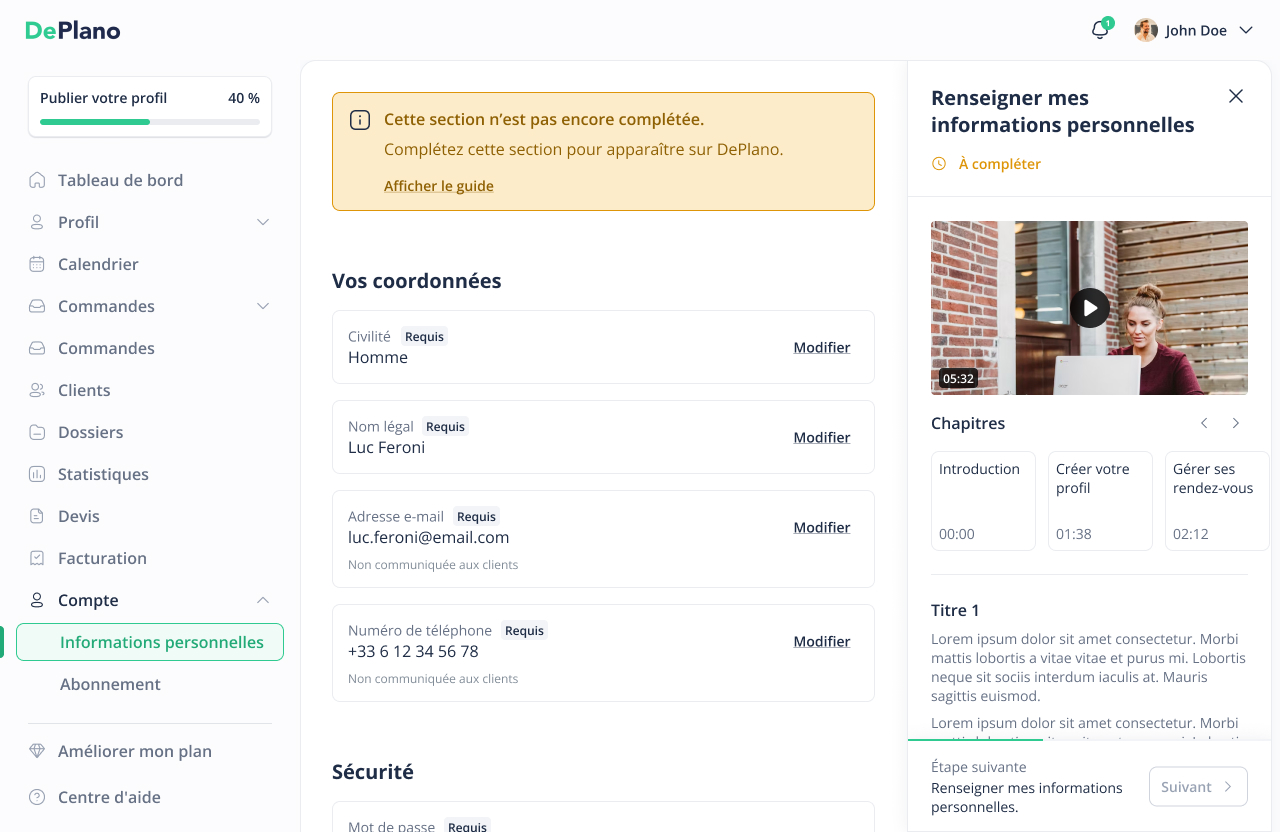This screenshot has height=832, width=1280.
Task: Click Modifier for Nom légal
Action: 822,437
